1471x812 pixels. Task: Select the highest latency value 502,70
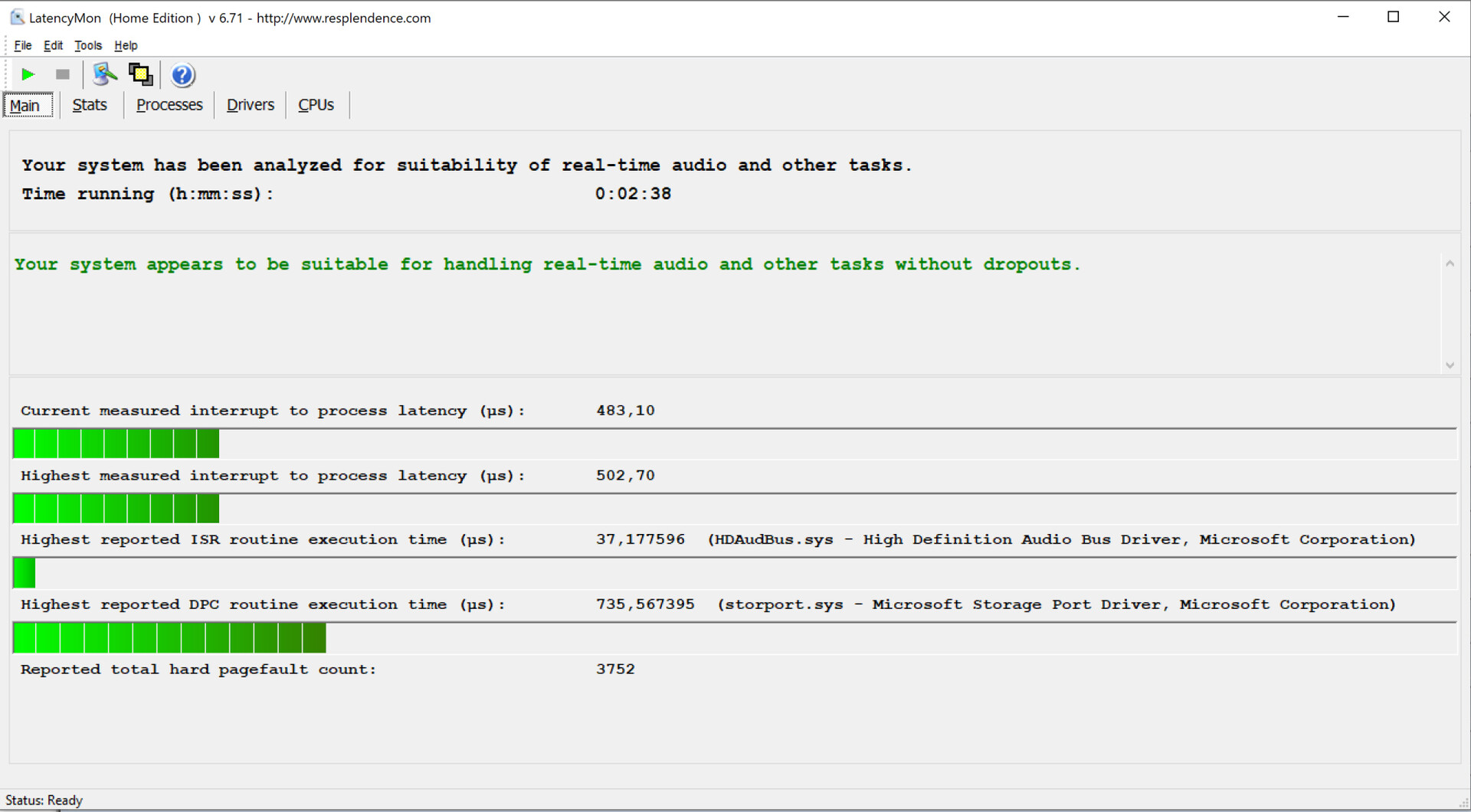pyautogui.click(x=625, y=476)
